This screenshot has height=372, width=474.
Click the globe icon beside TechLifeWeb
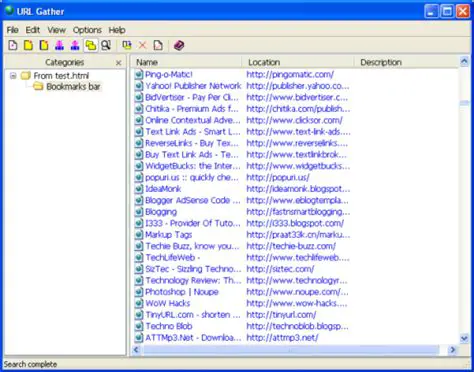click(x=139, y=257)
